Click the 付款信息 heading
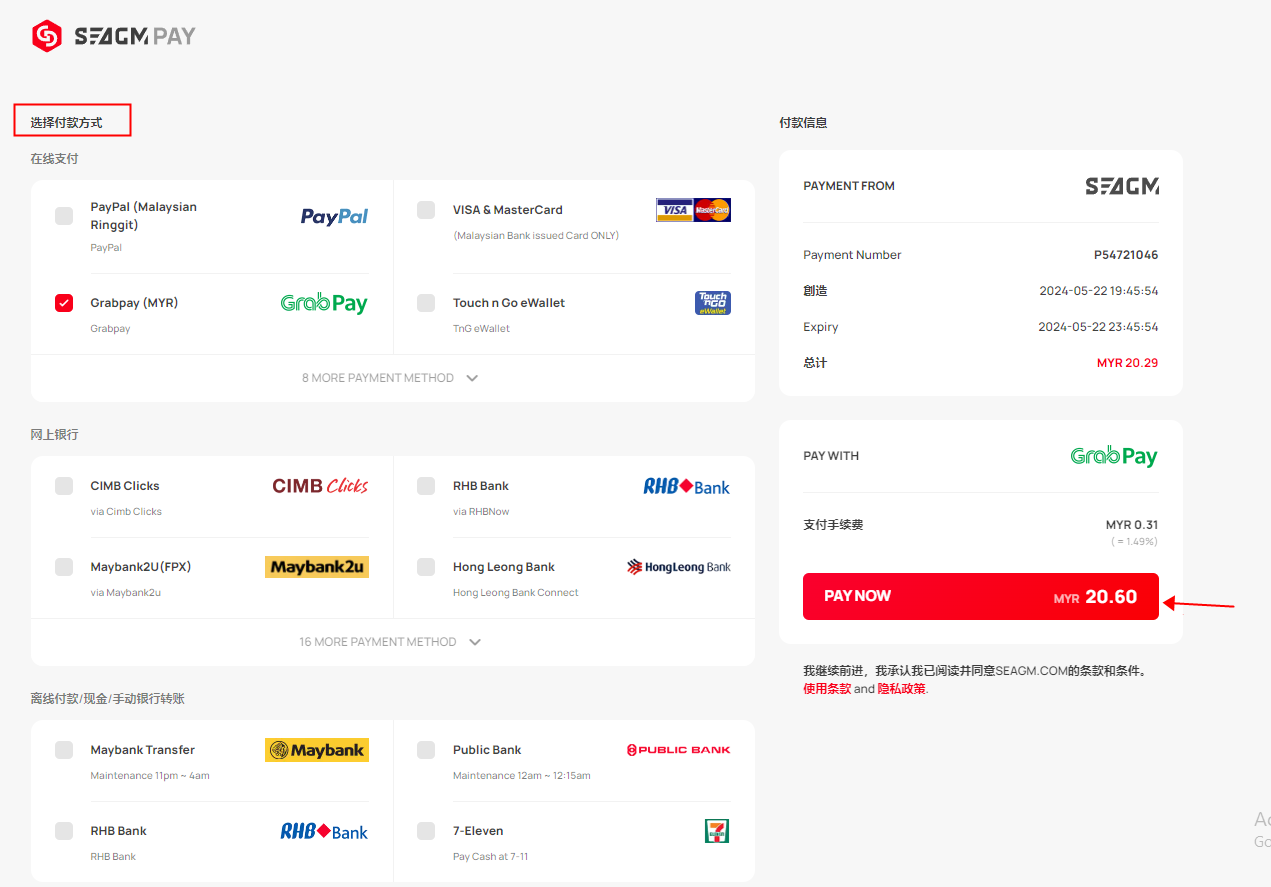The image size is (1271, 887). pyautogui.click(x=803, y=123)
